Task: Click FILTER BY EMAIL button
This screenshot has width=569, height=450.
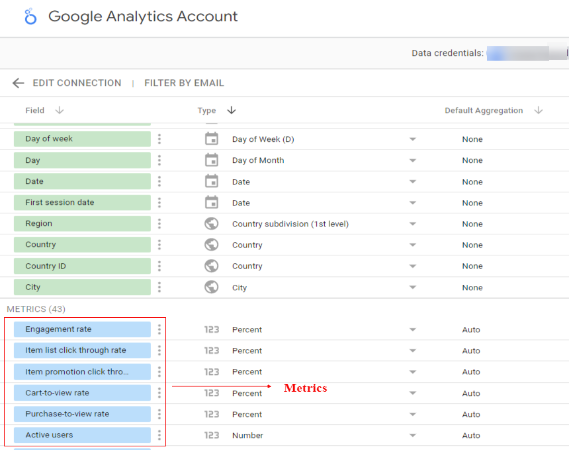Action: click(x=184, y=83)
